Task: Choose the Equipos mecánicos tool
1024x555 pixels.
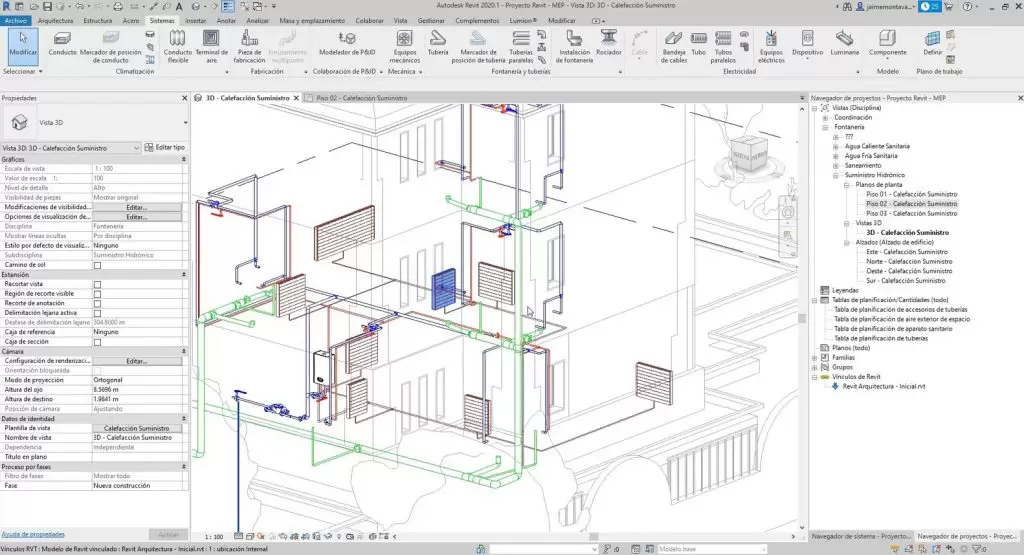Action: pyautogui.click(x=405, y=44)
